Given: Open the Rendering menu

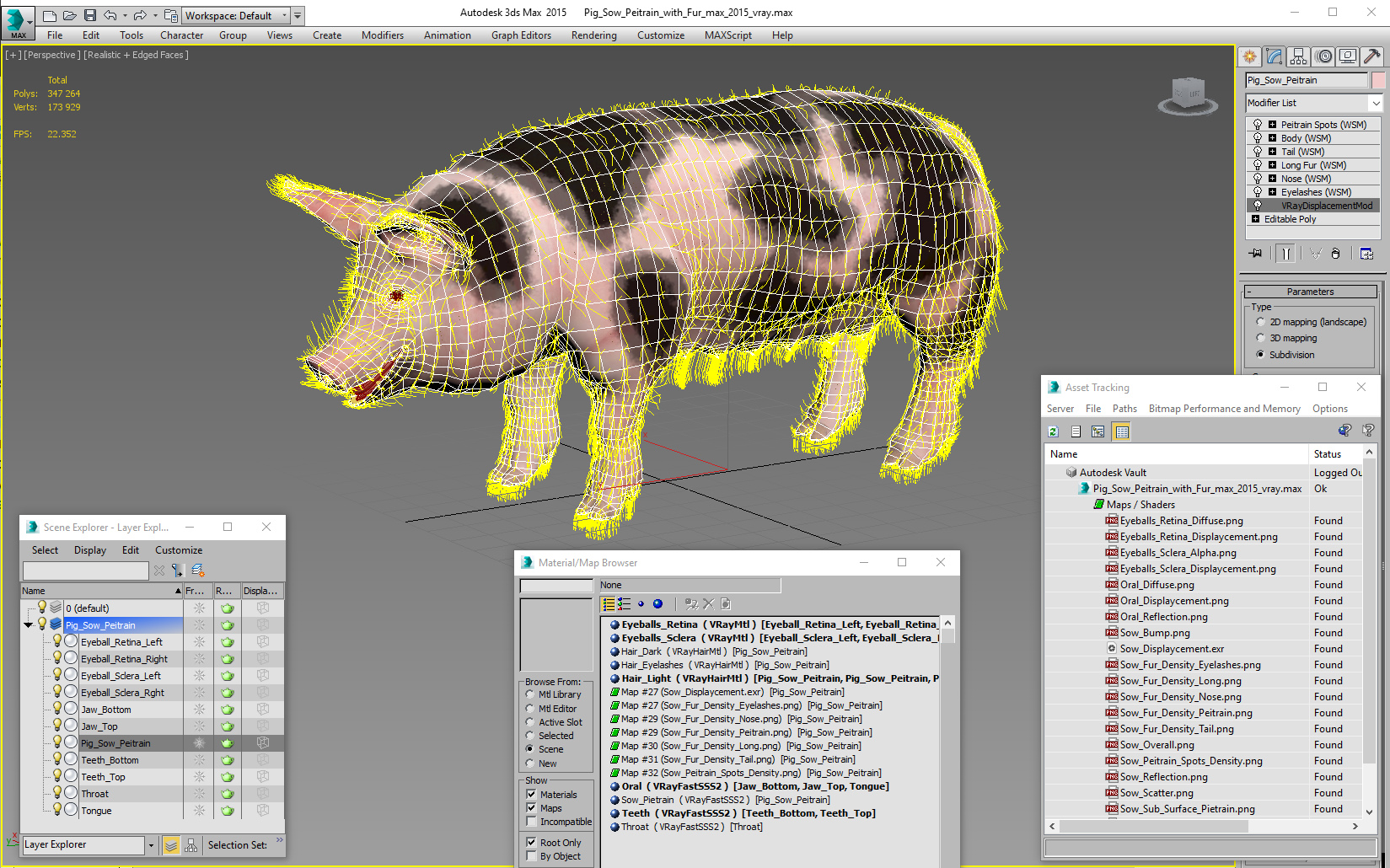Looking at the screenshot, I should tap(593, 35).
